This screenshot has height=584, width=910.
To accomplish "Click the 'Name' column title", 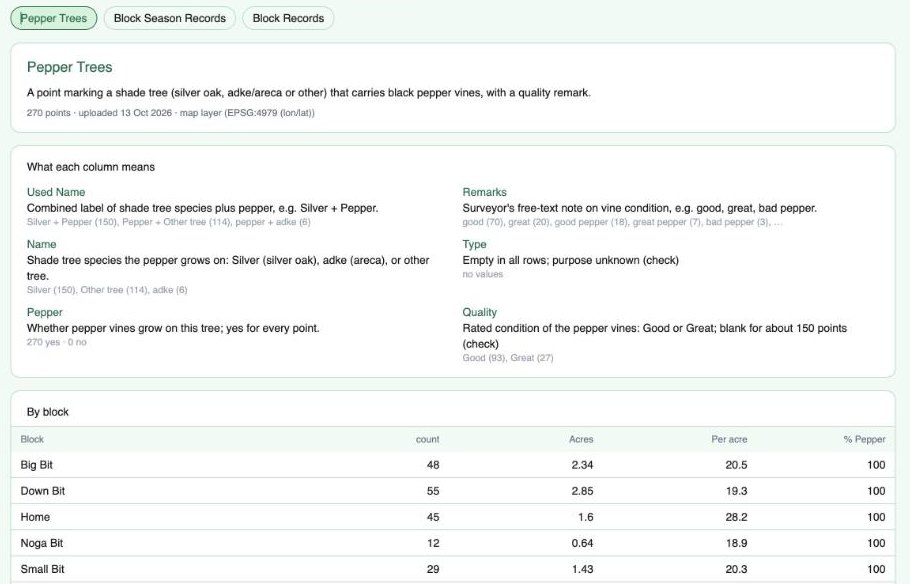I will click(x=41, y=244).
